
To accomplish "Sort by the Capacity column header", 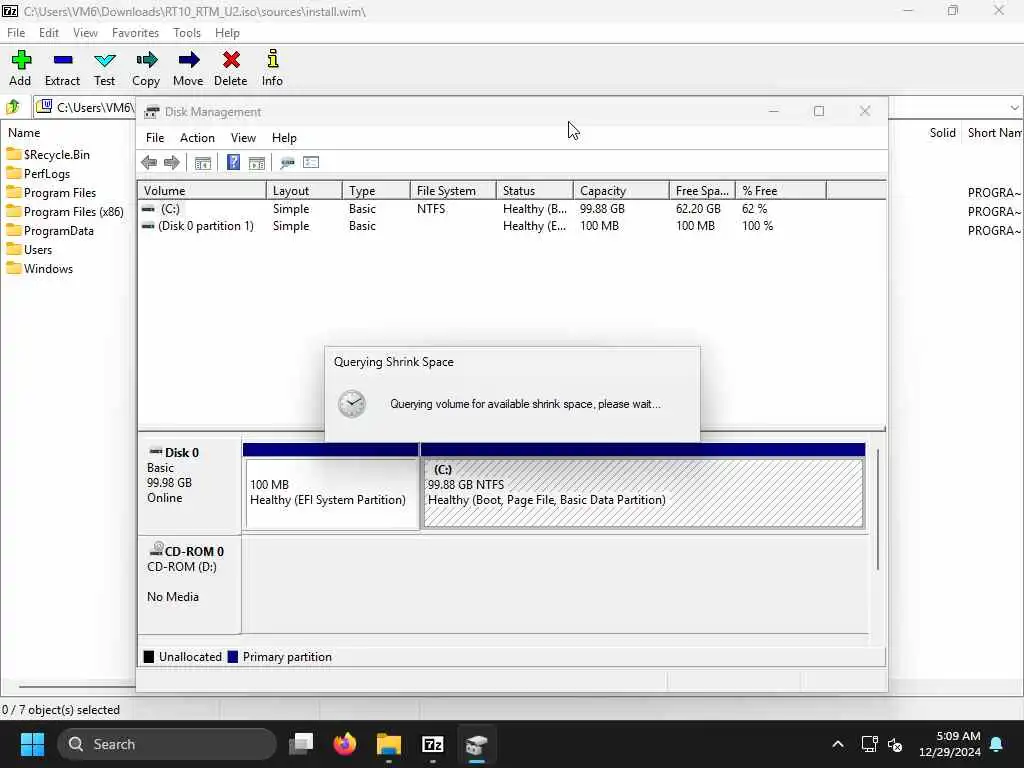I will [x=621, y=191].
